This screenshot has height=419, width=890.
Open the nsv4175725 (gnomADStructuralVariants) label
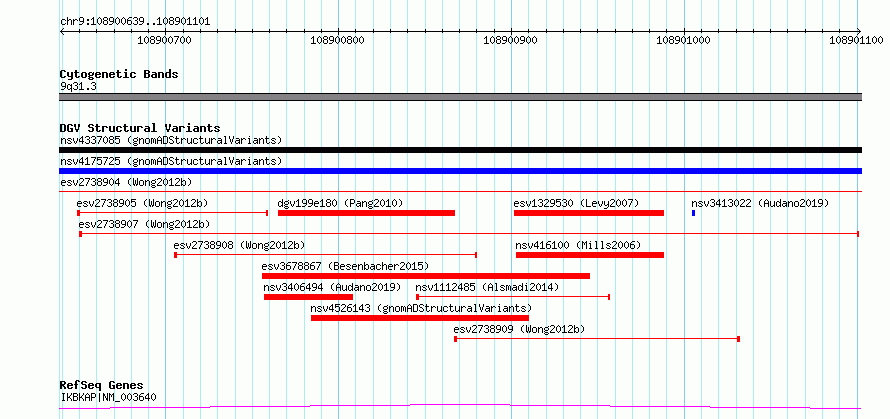pyautogui.click(x=171, y=161)
